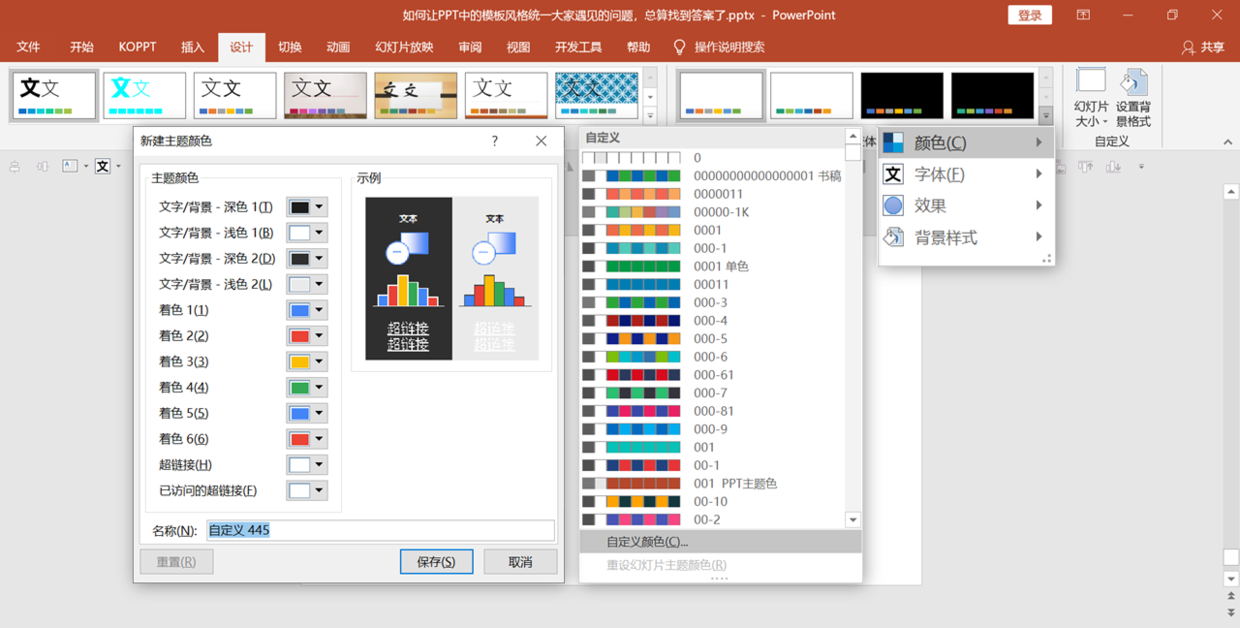Click the 操作说明搜索 search box
This screenshot has height=628, width=1240.
click(x=730, y=47)
